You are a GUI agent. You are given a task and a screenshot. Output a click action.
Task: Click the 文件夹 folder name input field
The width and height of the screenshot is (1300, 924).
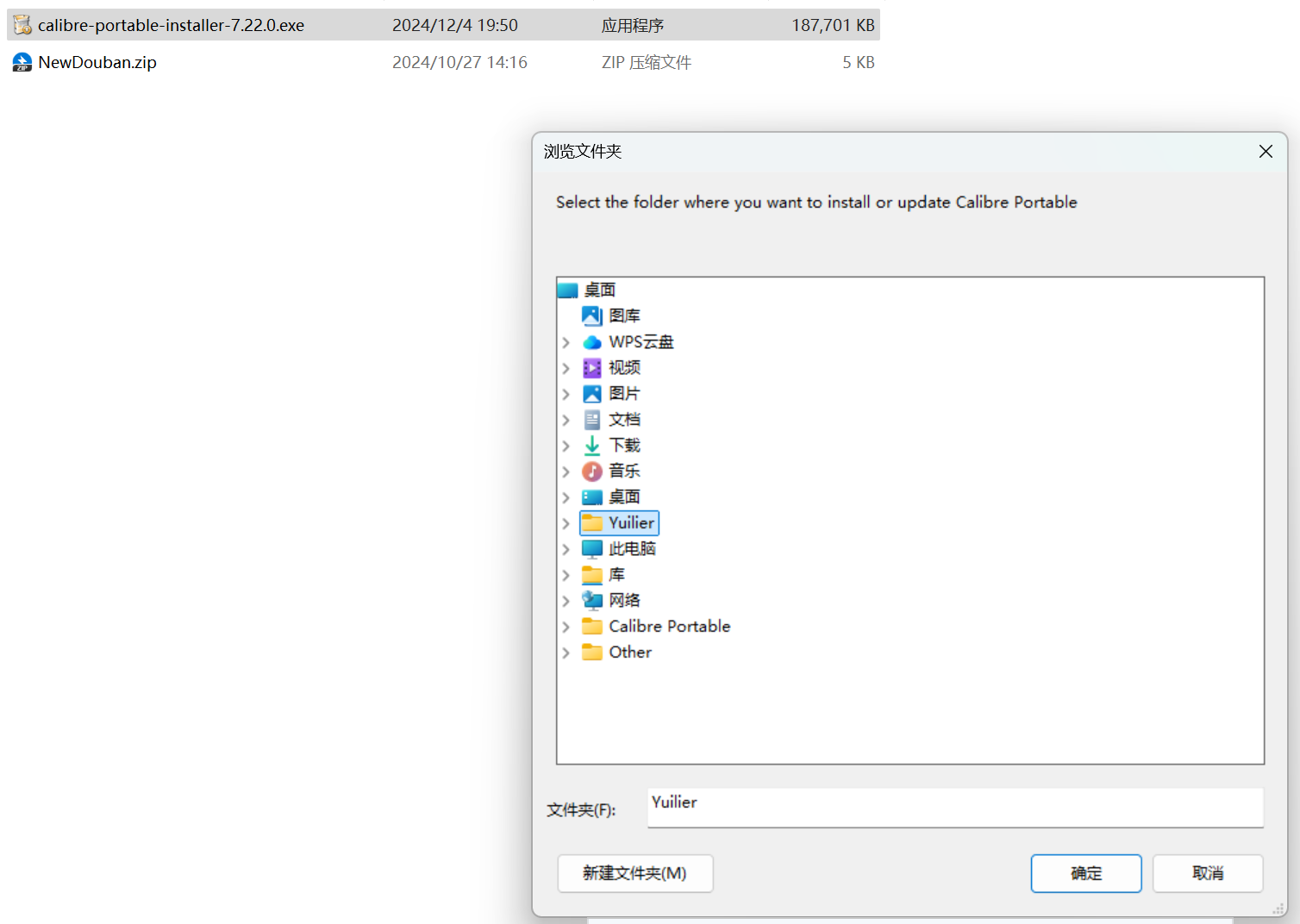(x=955, y=808)
